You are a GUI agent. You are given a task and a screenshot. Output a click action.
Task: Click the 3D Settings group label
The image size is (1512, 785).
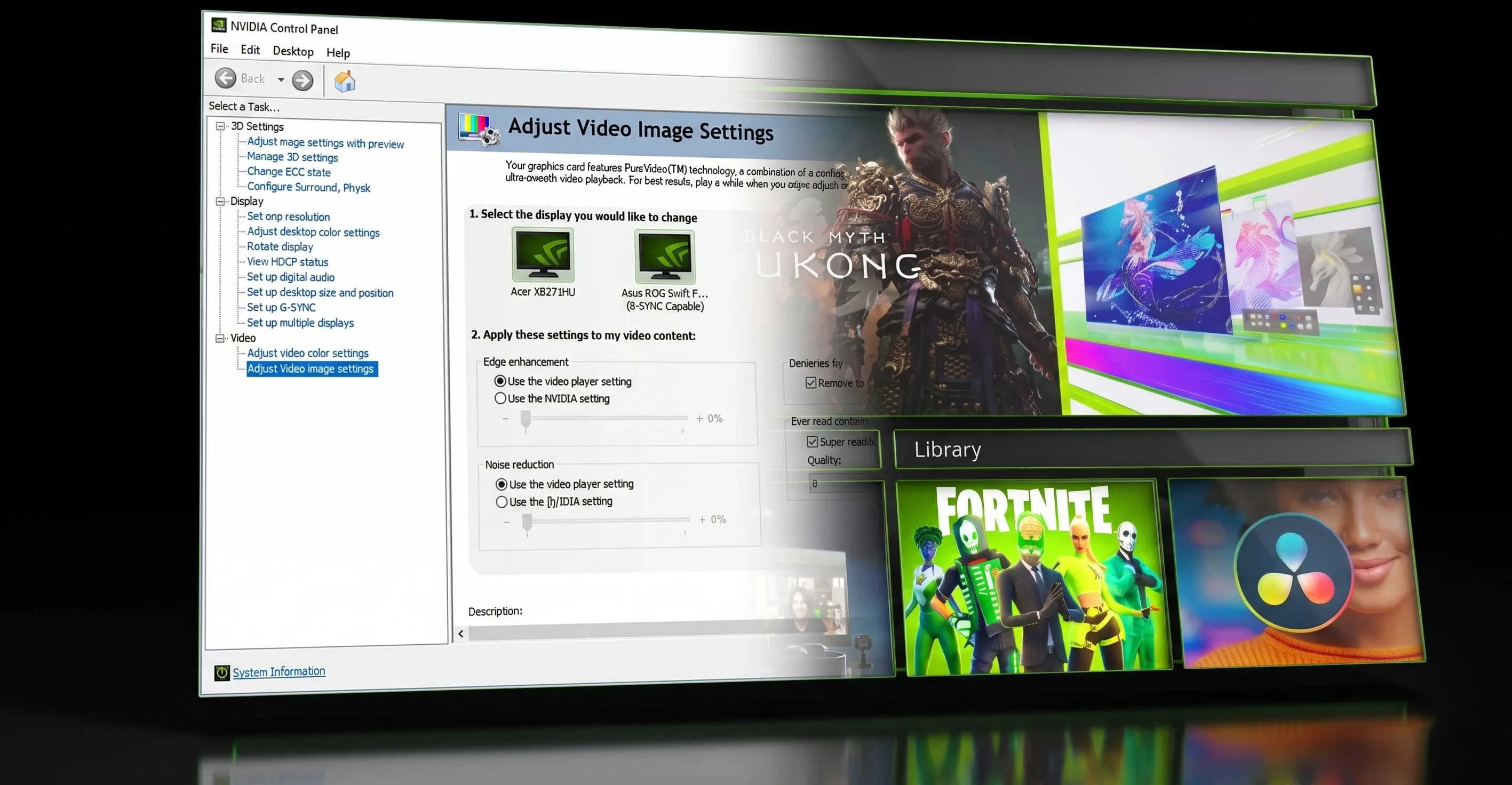[x=257, y=126]
